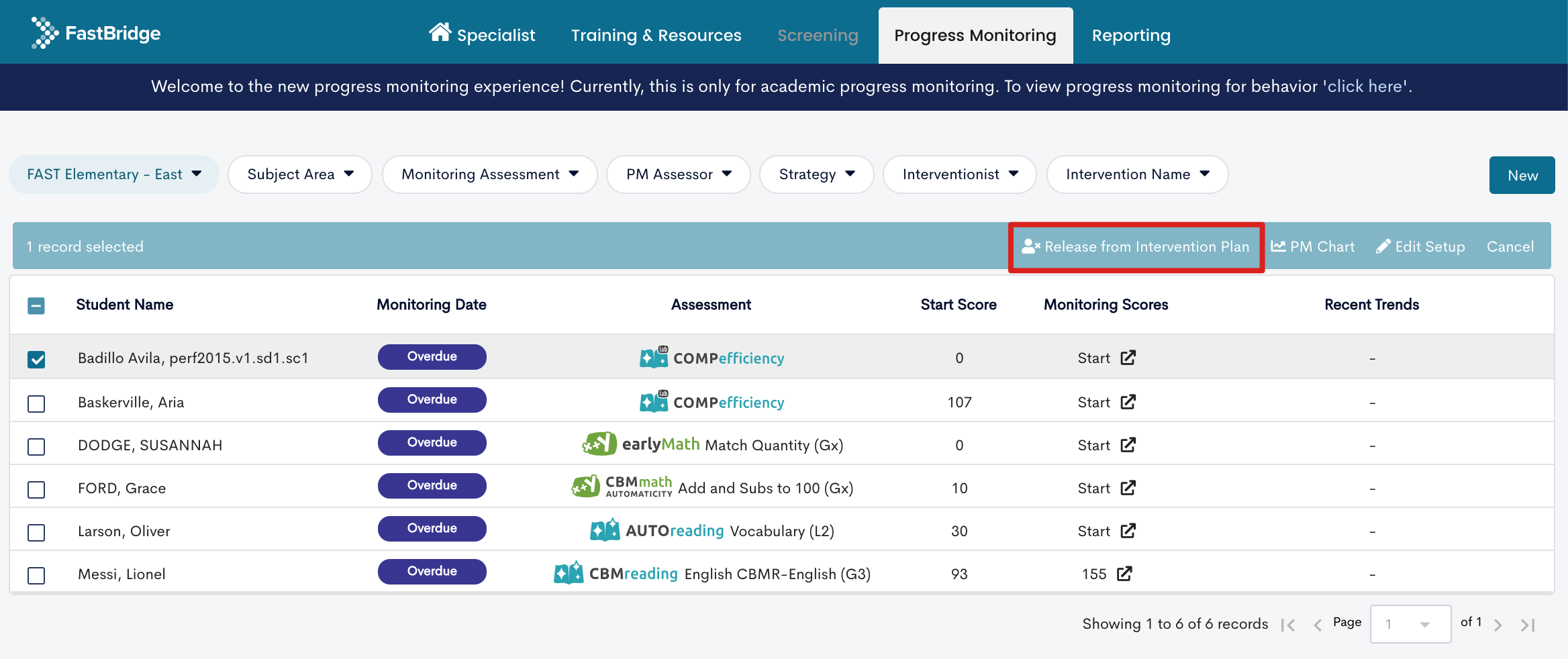Click the Baskerville, Aria student name
Viewport: 1568px width, 659px height.
tap(131, 402)
